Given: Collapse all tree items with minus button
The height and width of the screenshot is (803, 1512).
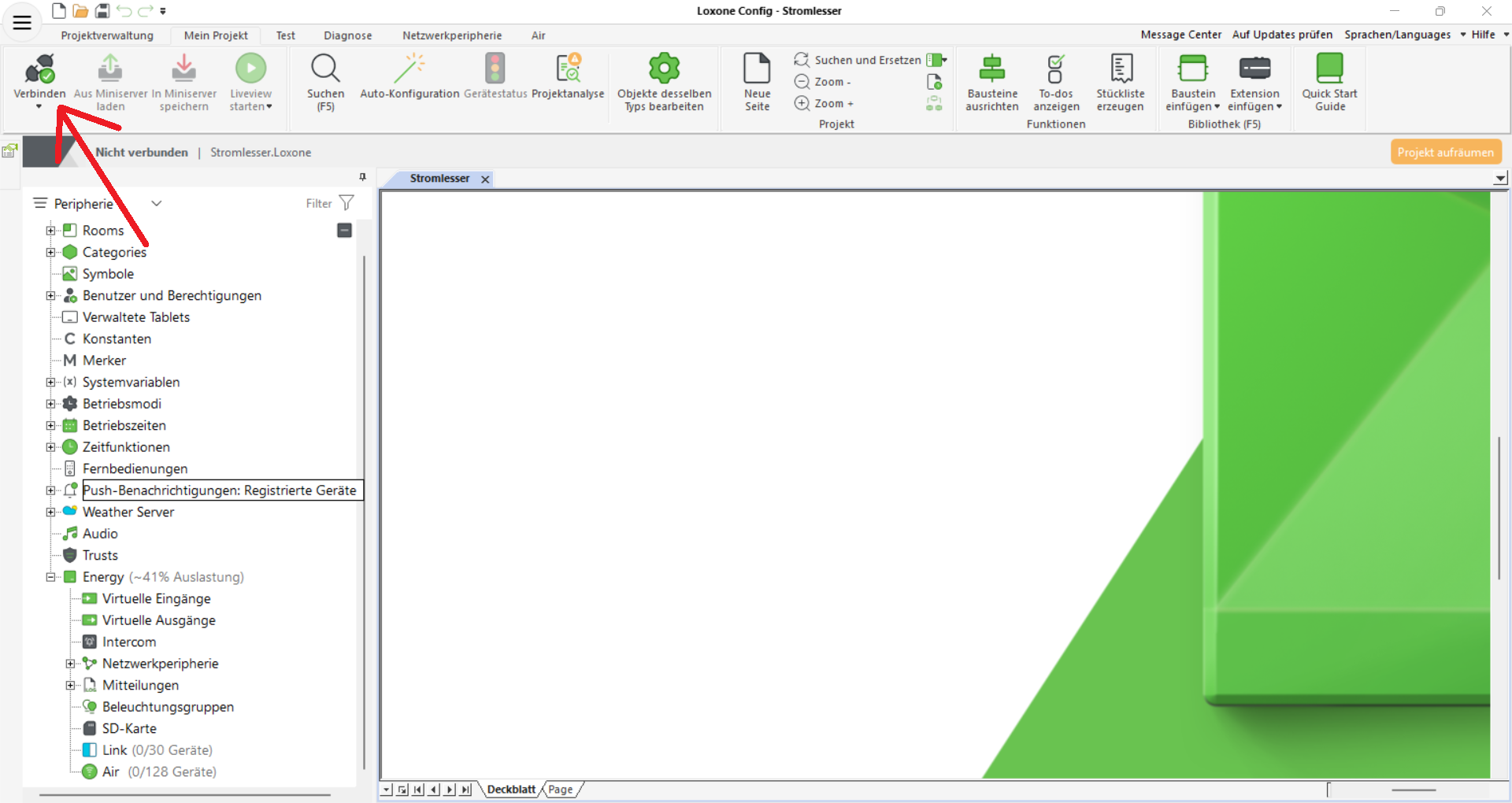Looking at the screenshot, I should [344, 230].
